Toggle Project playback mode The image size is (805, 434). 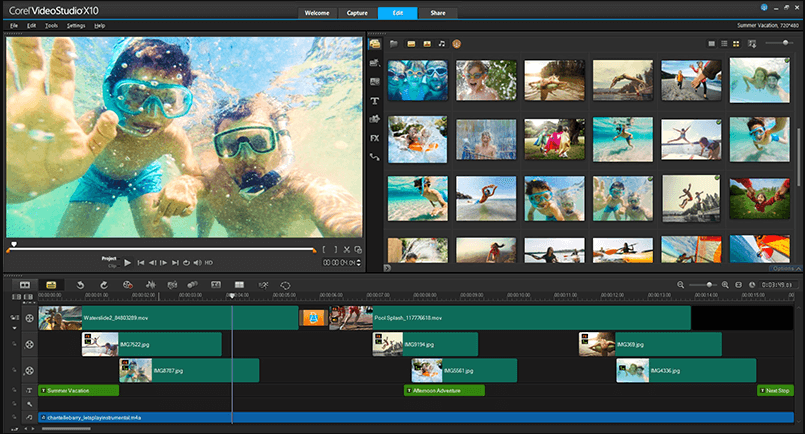(x=109, y=257)
